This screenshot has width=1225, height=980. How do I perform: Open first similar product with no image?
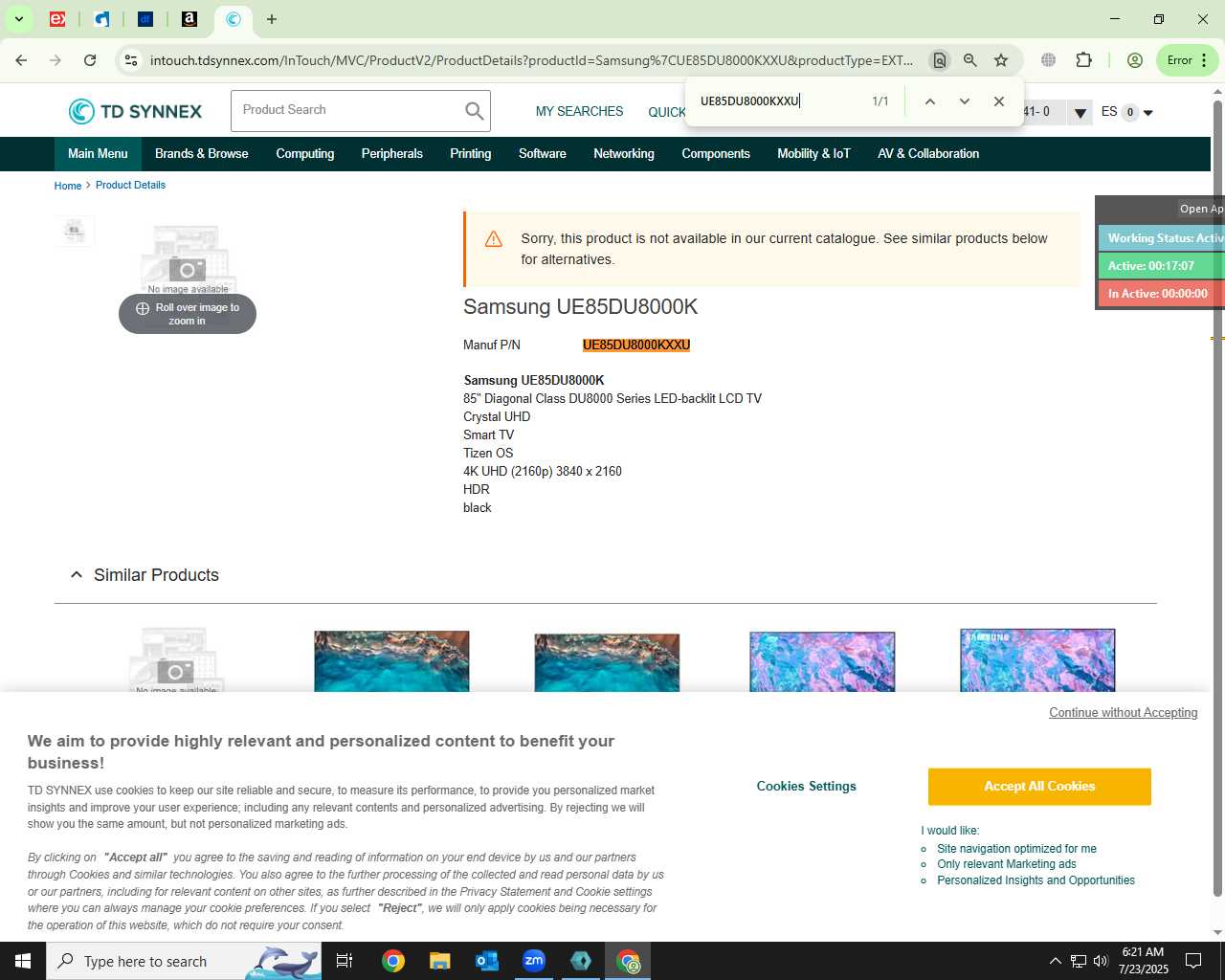(175, 659)
